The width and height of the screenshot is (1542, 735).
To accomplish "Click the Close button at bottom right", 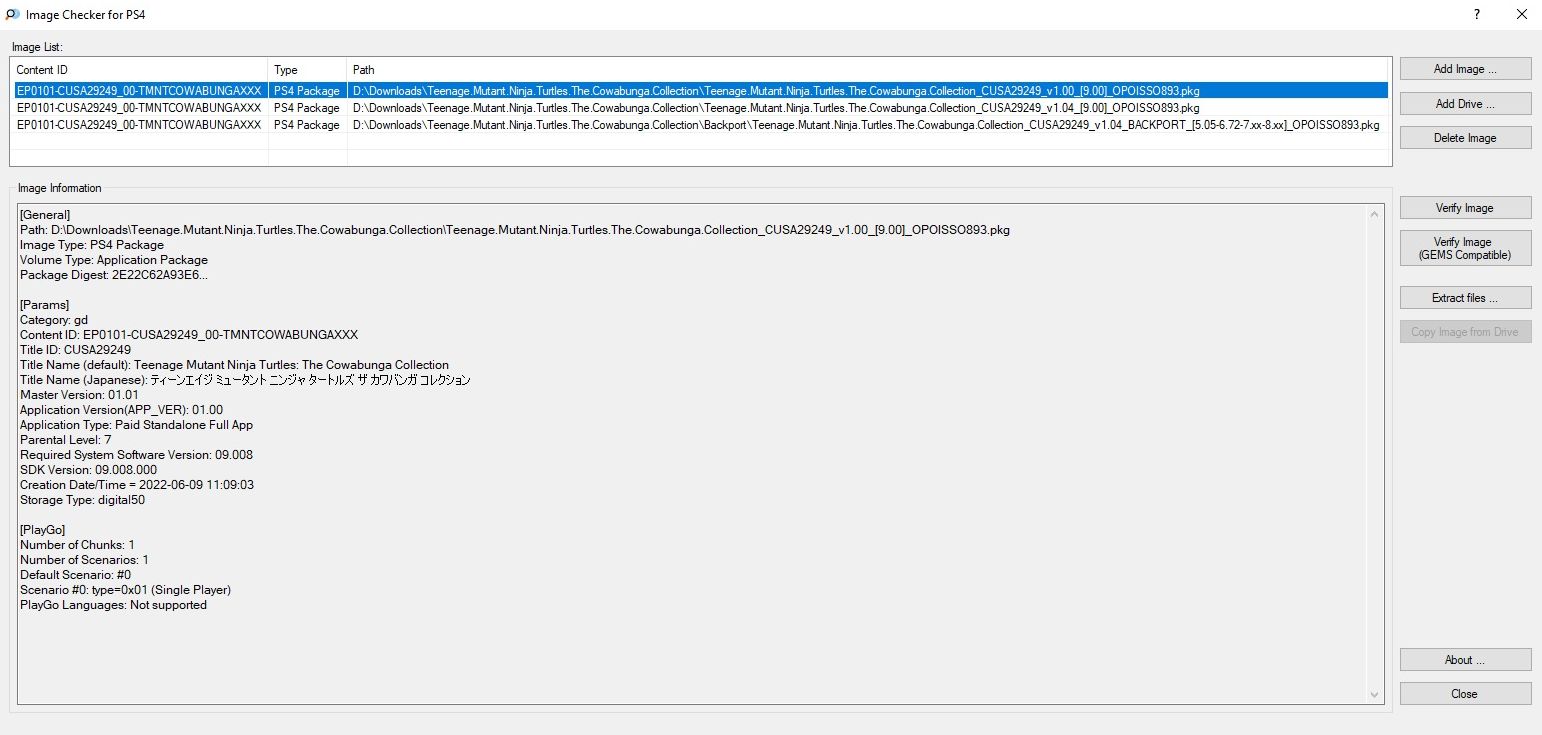I will [1465, 694].
